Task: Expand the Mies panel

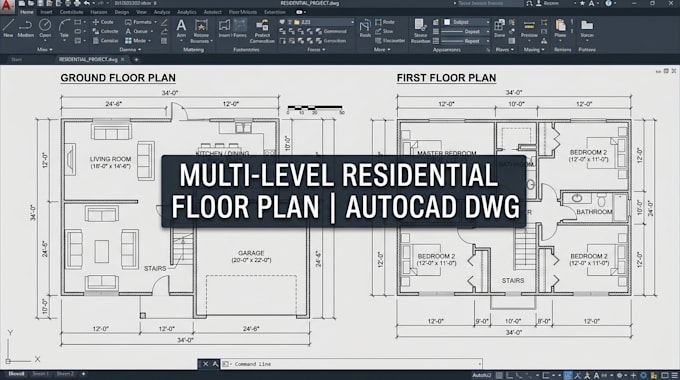Action: [45, 50]
